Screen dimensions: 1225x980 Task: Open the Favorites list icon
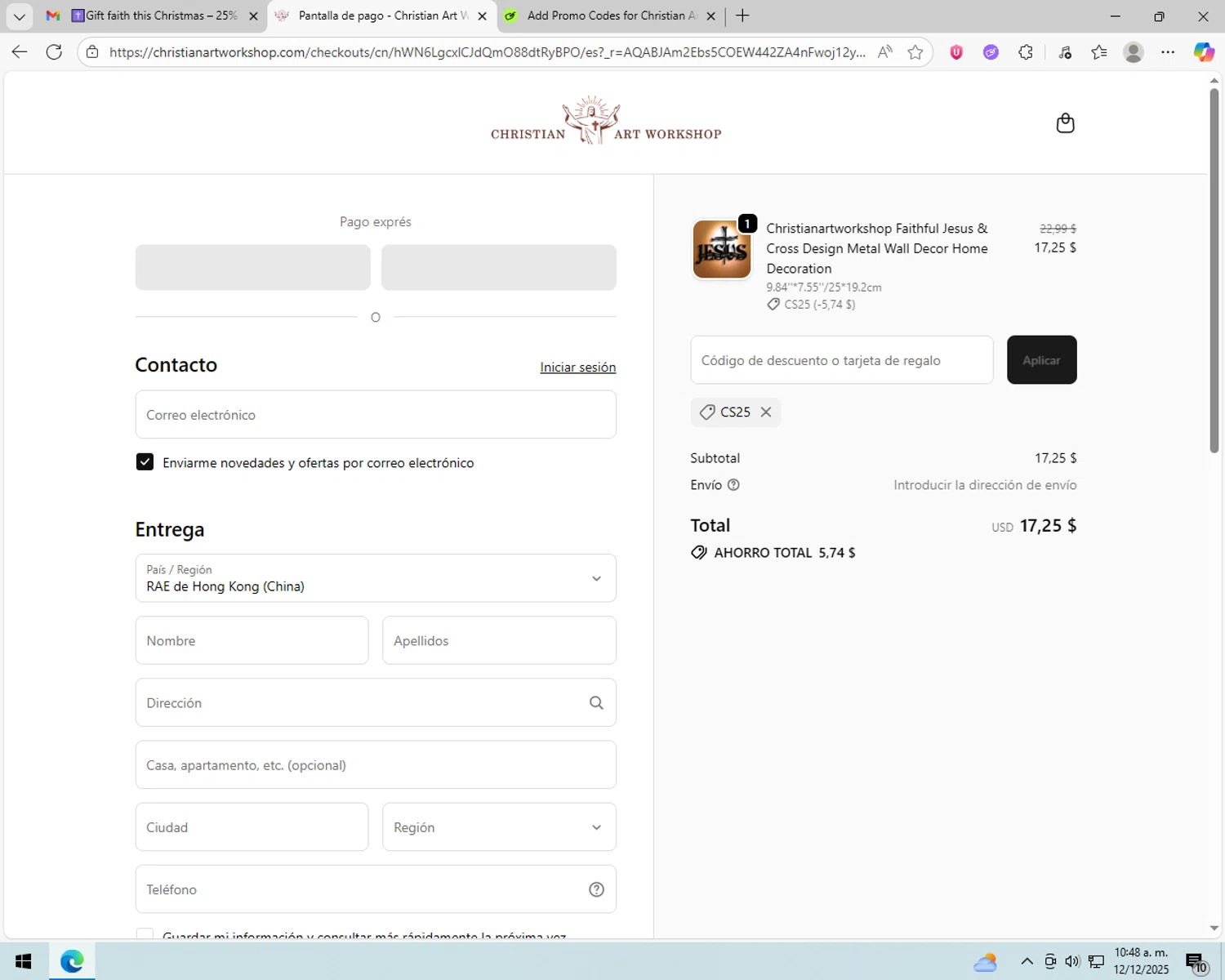click(1099, 52)
